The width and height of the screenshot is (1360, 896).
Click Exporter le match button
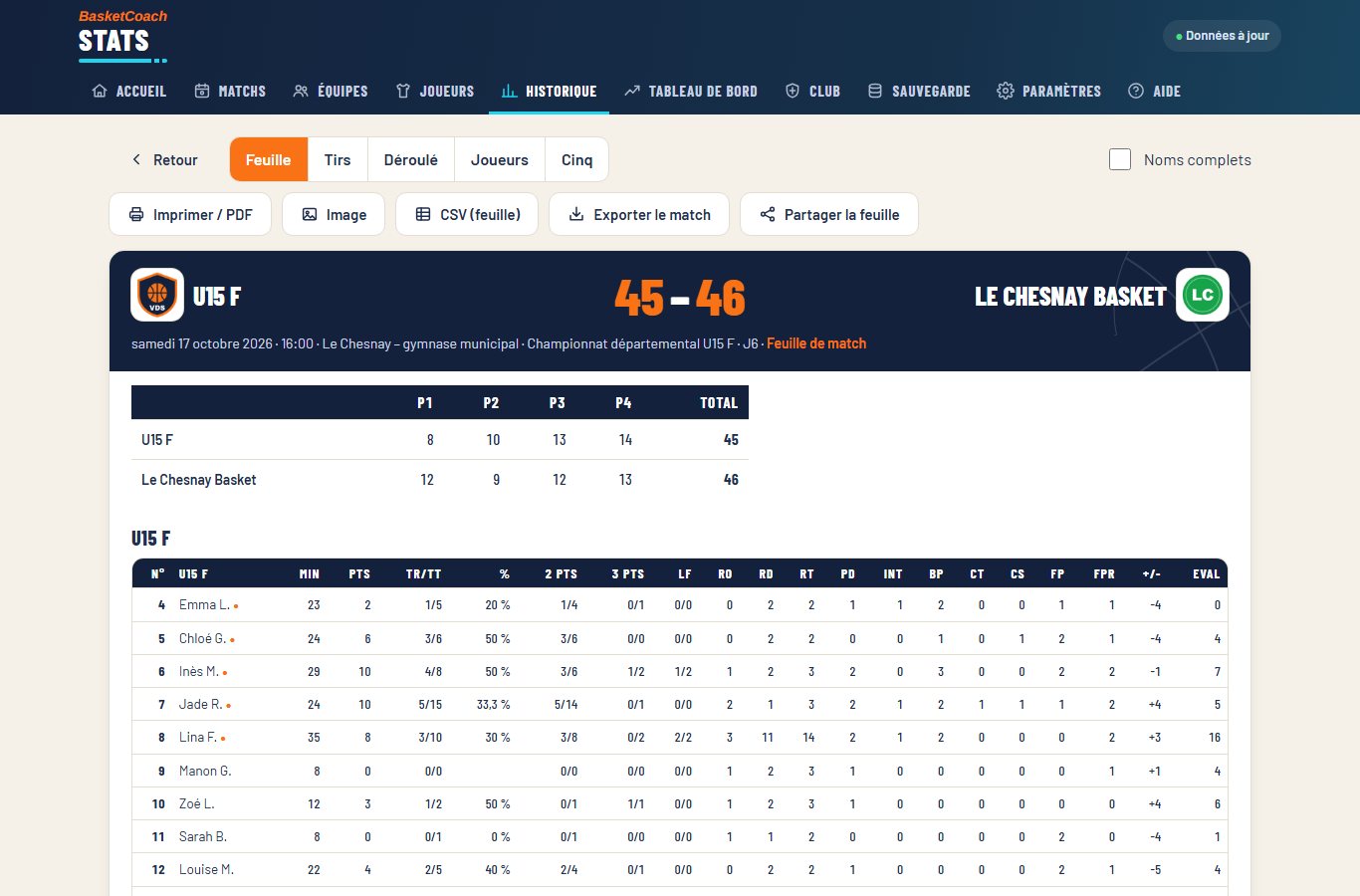pyautogui.click(x=639, y=214)
